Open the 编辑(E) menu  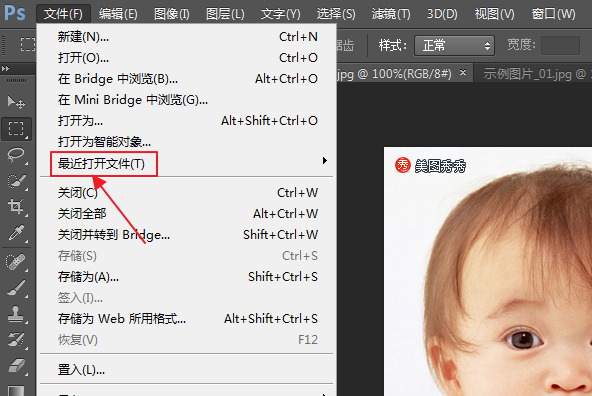[x=118, y=14]
